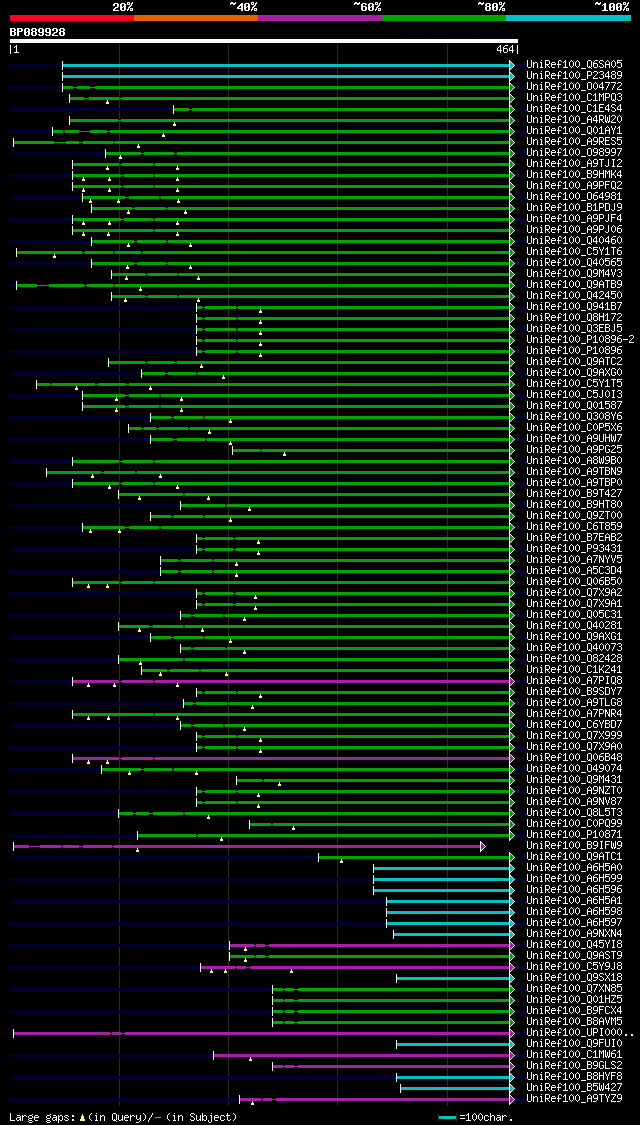Pick hit UniRef100_P10871
The height and width of the screenshot is (1125, 640).
click(574, 834)
